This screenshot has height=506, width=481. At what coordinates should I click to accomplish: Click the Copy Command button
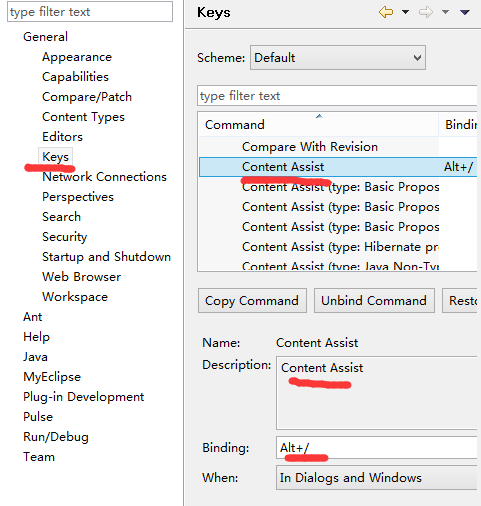pos(252,301)
